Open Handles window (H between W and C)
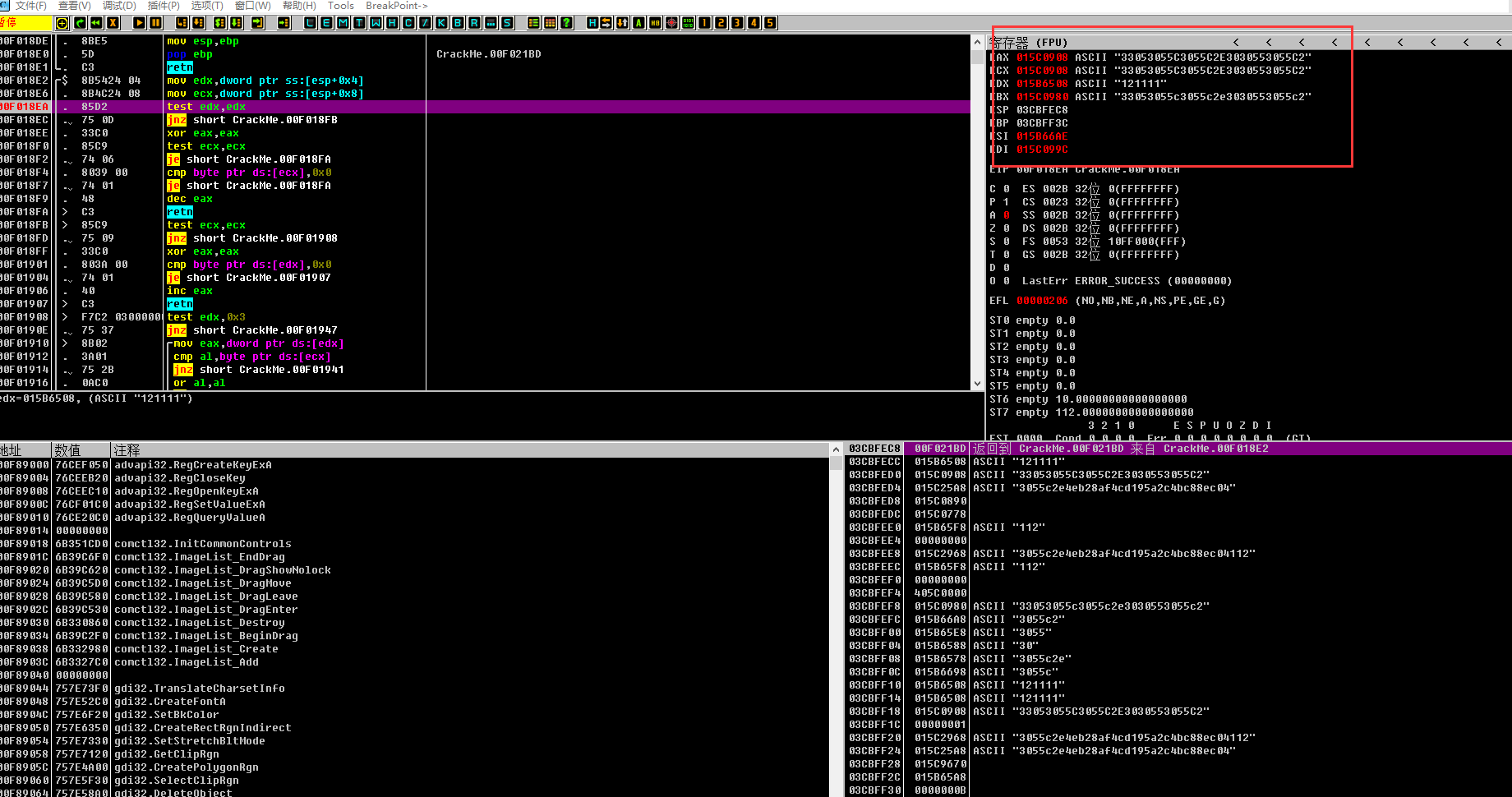 (392, 23)
